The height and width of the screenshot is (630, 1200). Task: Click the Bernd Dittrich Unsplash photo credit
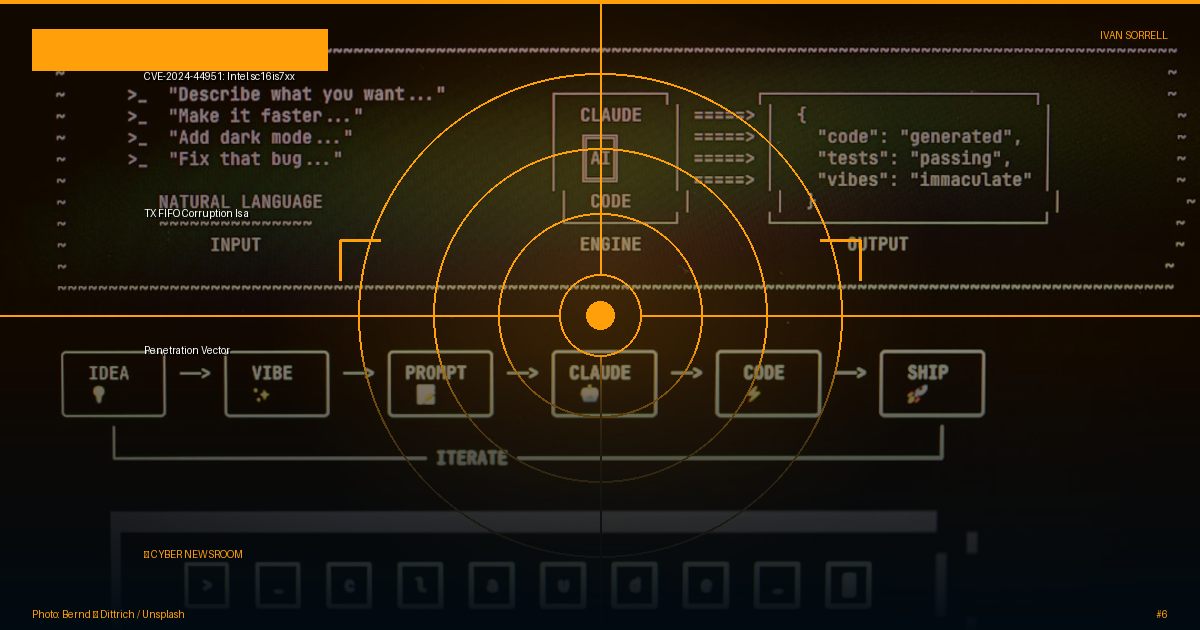tap(108, 614)
